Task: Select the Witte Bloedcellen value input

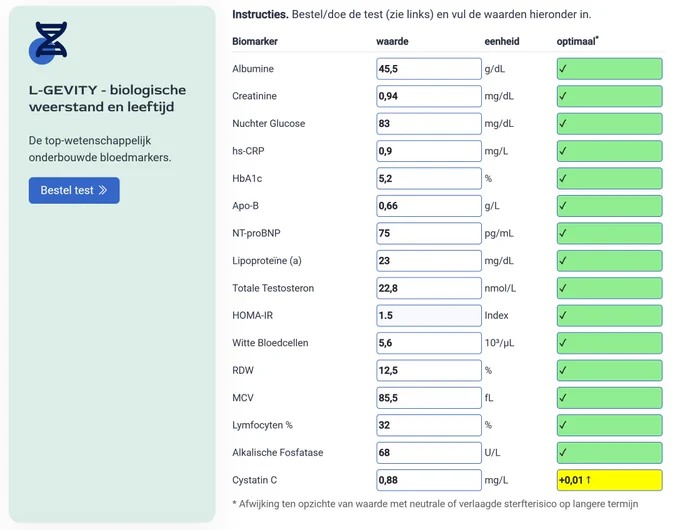Action: 429,343
